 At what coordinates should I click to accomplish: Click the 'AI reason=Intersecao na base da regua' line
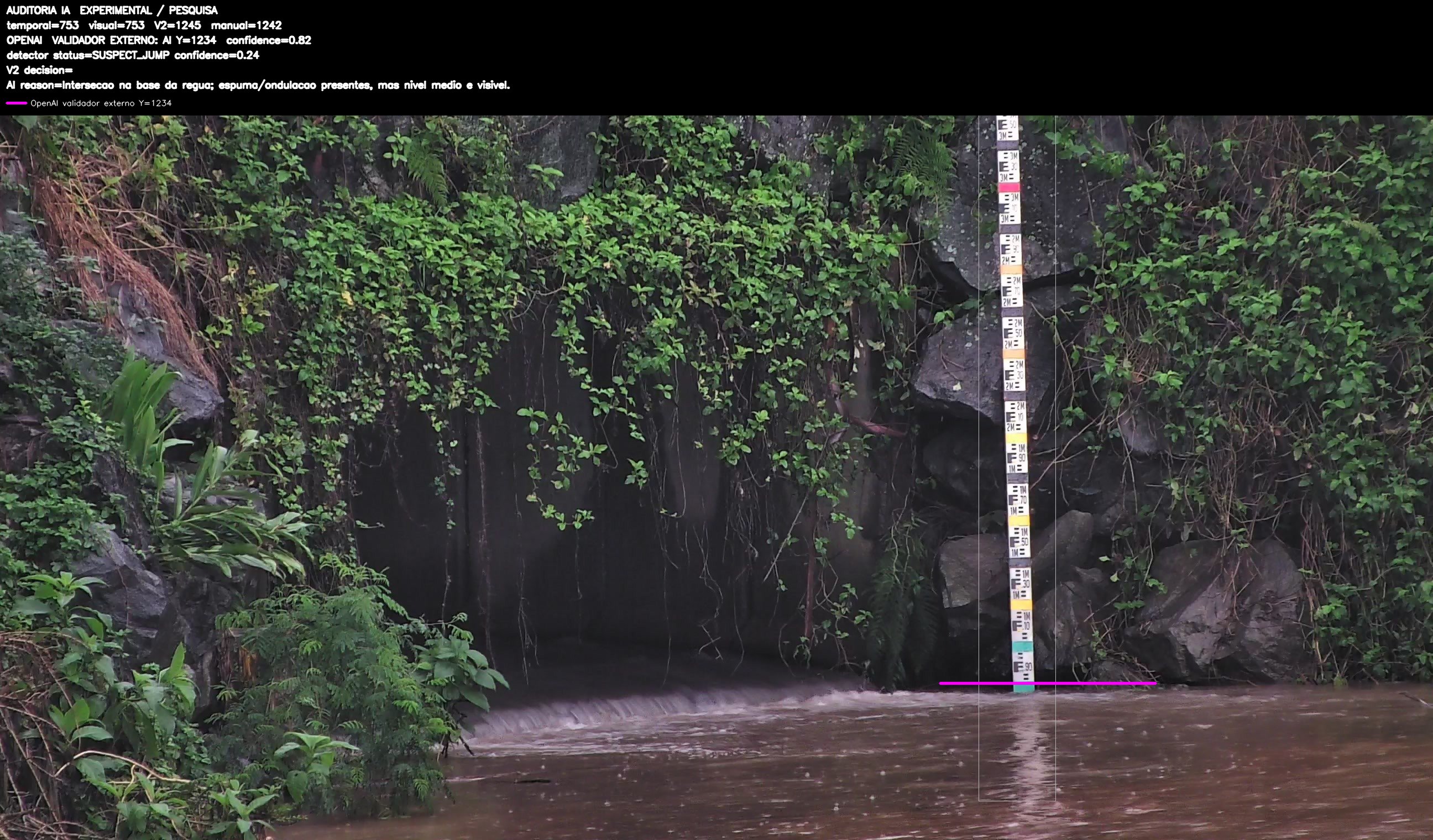(x=258, y=85)
